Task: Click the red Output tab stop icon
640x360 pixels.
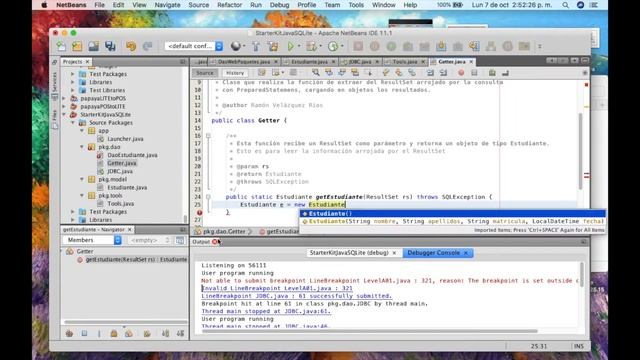Action: [x=215, y=242]
